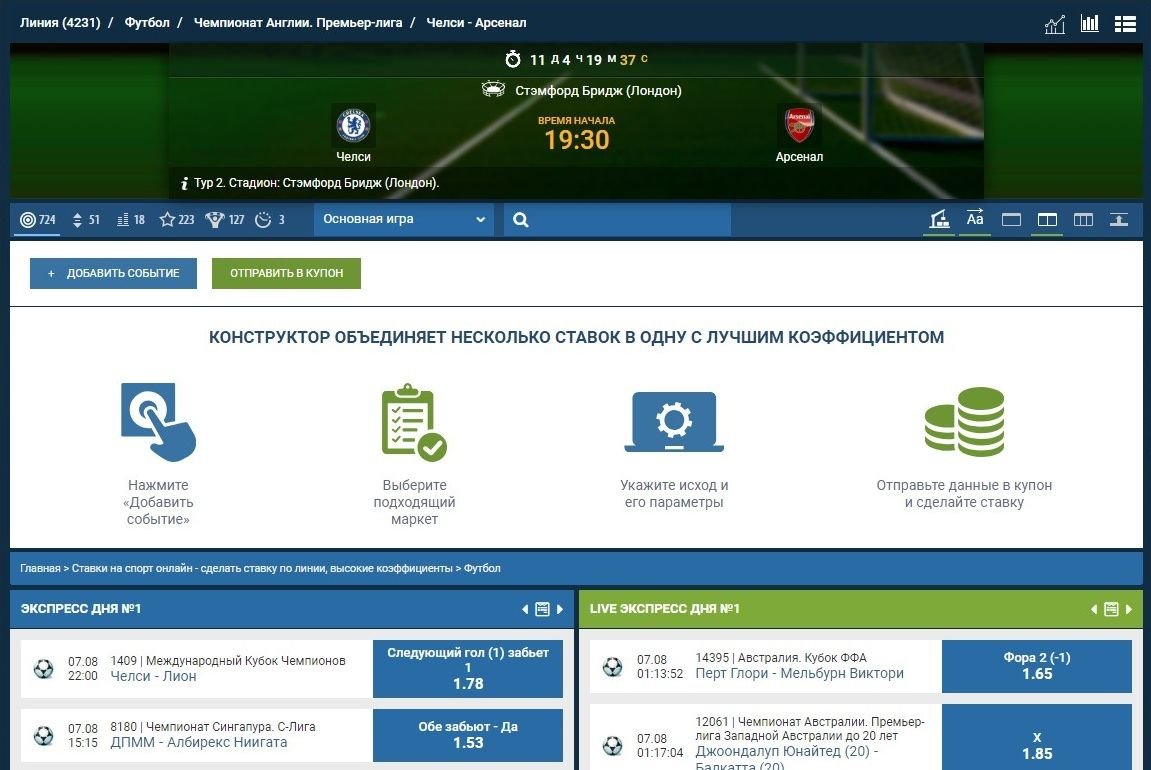Viewport: 1151px width, 770px height.
Task: Open the Основная игра dropdown
Action: [404, 220]
